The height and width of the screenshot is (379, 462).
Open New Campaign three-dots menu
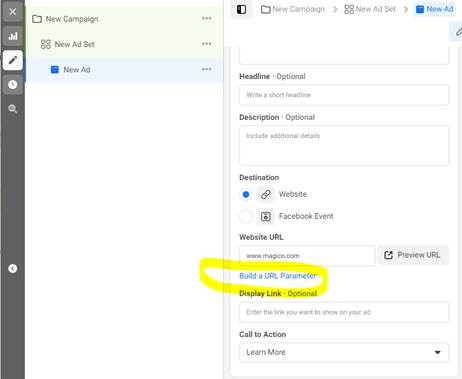[x=207, y=18]
